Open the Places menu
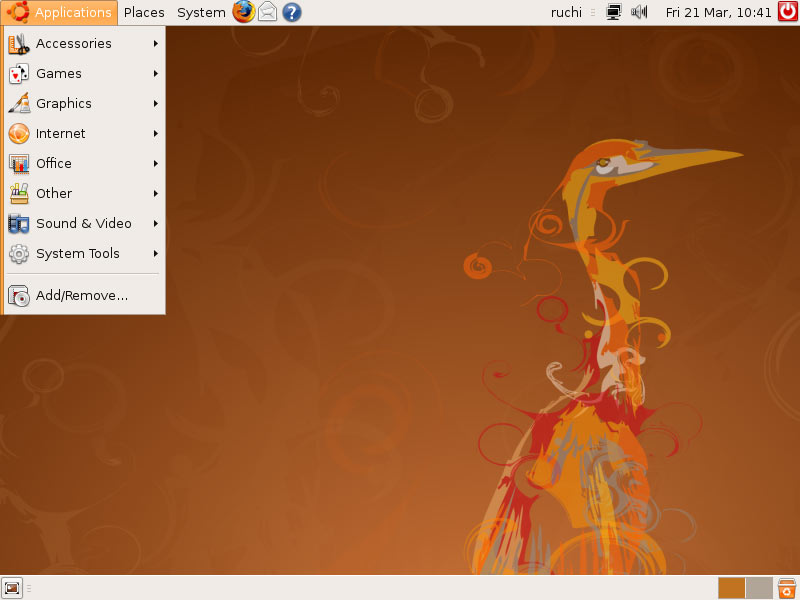Viewport: 800px width, 600px height. coord(144,12)
